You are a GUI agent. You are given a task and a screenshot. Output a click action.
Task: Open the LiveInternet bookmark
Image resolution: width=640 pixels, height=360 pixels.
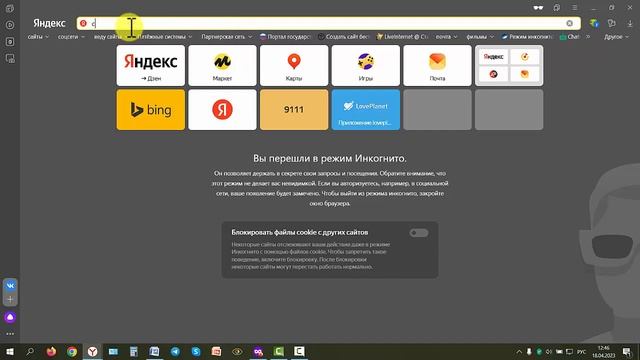pos(402,37)
